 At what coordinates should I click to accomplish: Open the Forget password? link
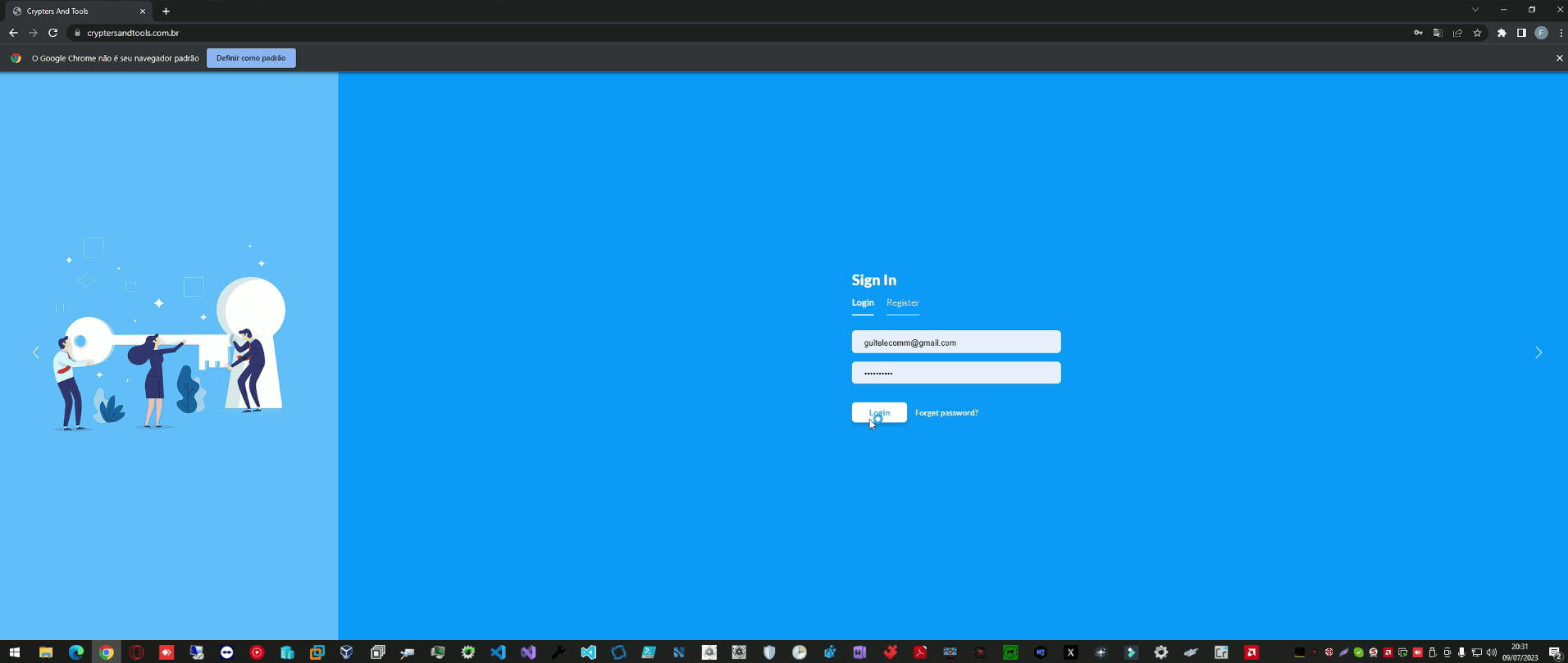point(946,413)
